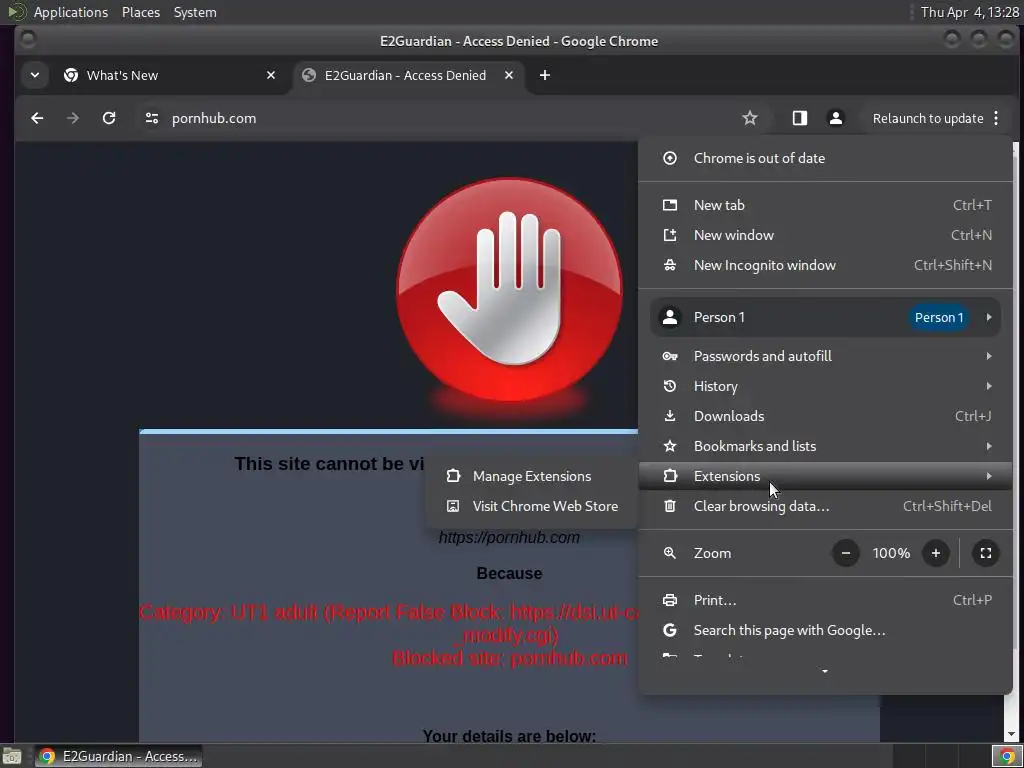Select E2Guardian - Access taskbar window button
This screenshot has width=1024, height=768.
119,756
